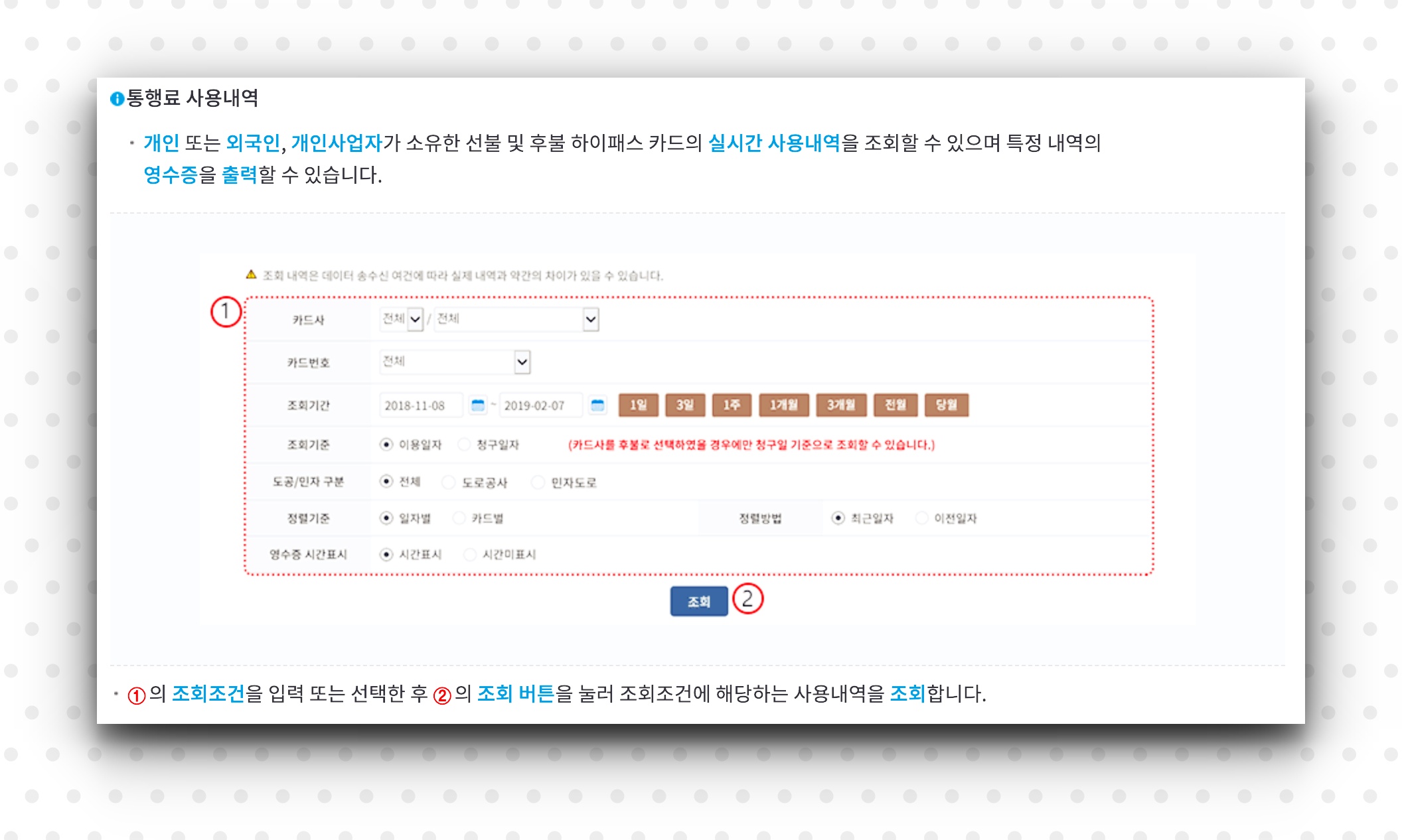Expand the first 카드사 전체 dropdown
The height and width of the screenshot is (840, 1402).
click(x=415, y=320)
